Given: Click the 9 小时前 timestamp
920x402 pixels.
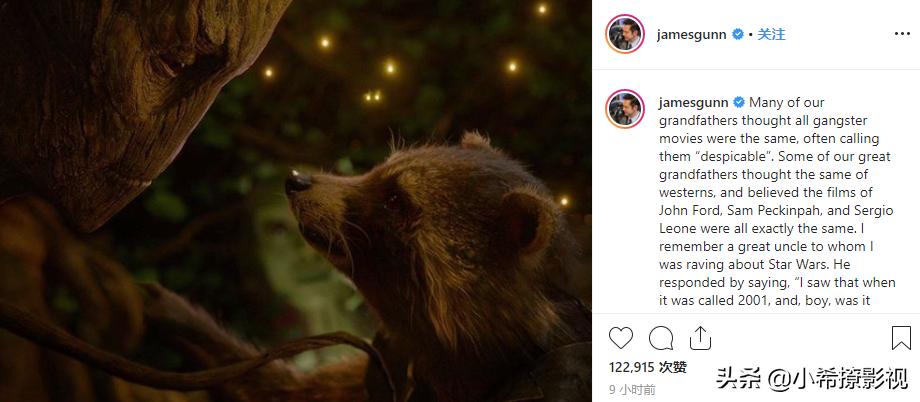Looking at the screenshot, I should [x=632, y=390].
